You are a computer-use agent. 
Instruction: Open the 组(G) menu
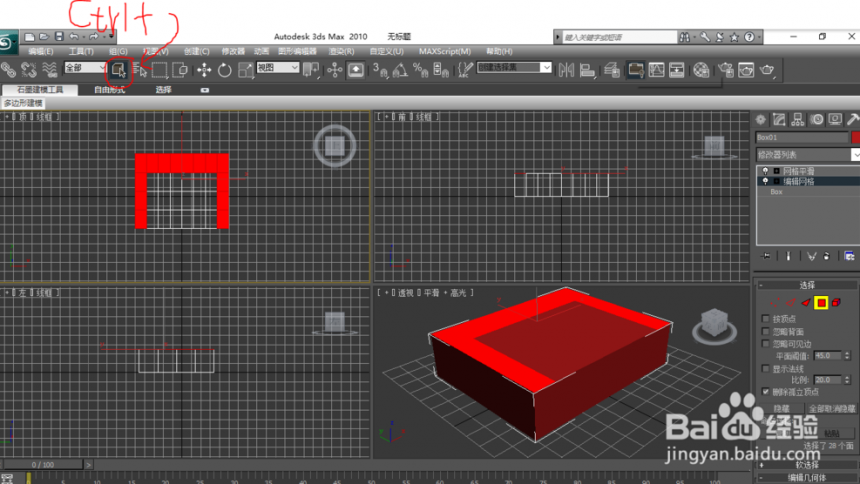pyautogui.click(x=118, y=51)
